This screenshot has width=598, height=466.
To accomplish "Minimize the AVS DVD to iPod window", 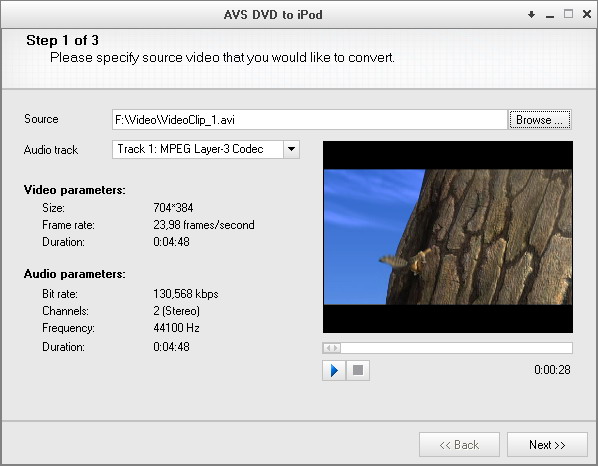I will pos(550,15).
